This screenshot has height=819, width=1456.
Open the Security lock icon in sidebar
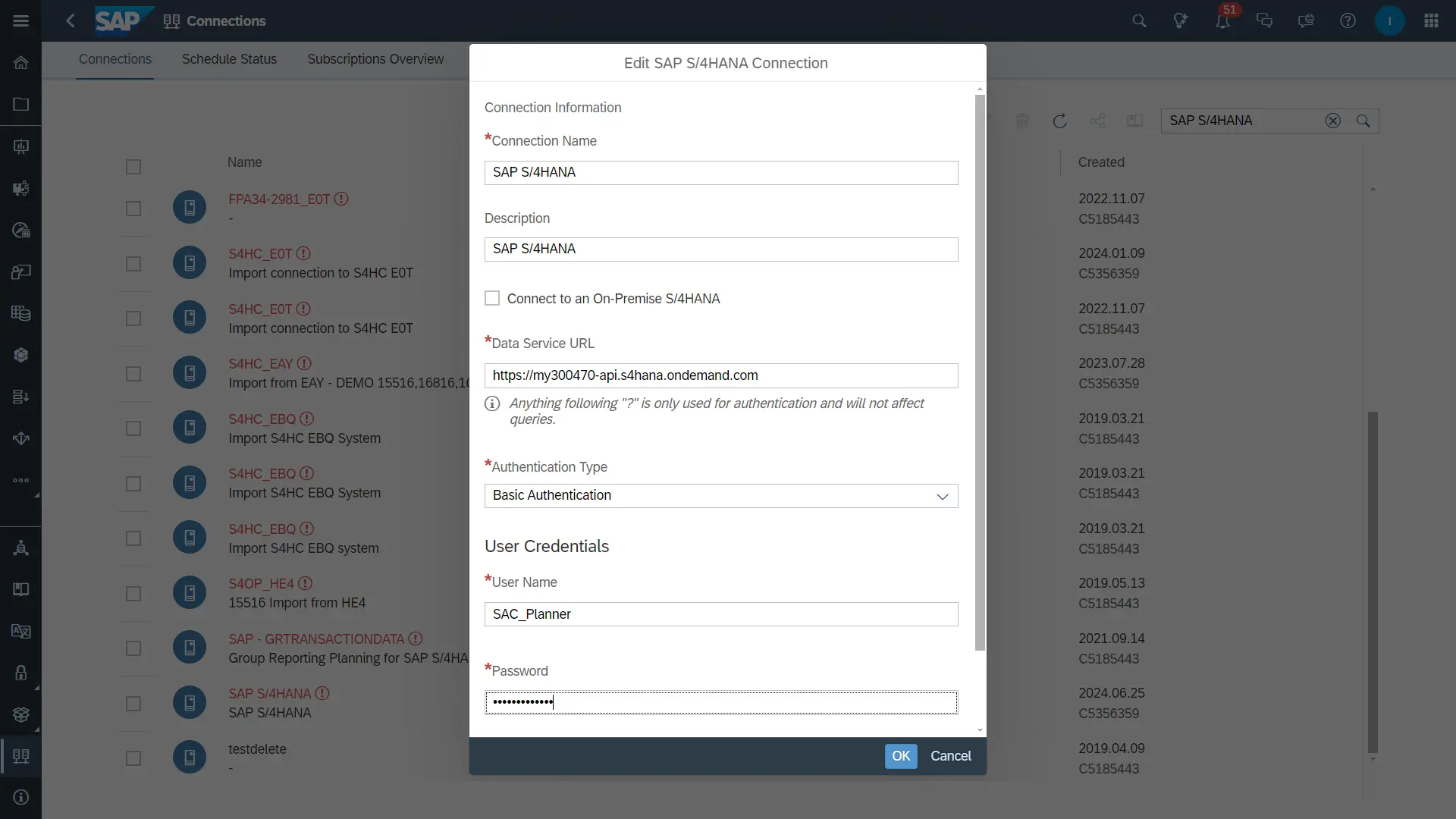20,673
